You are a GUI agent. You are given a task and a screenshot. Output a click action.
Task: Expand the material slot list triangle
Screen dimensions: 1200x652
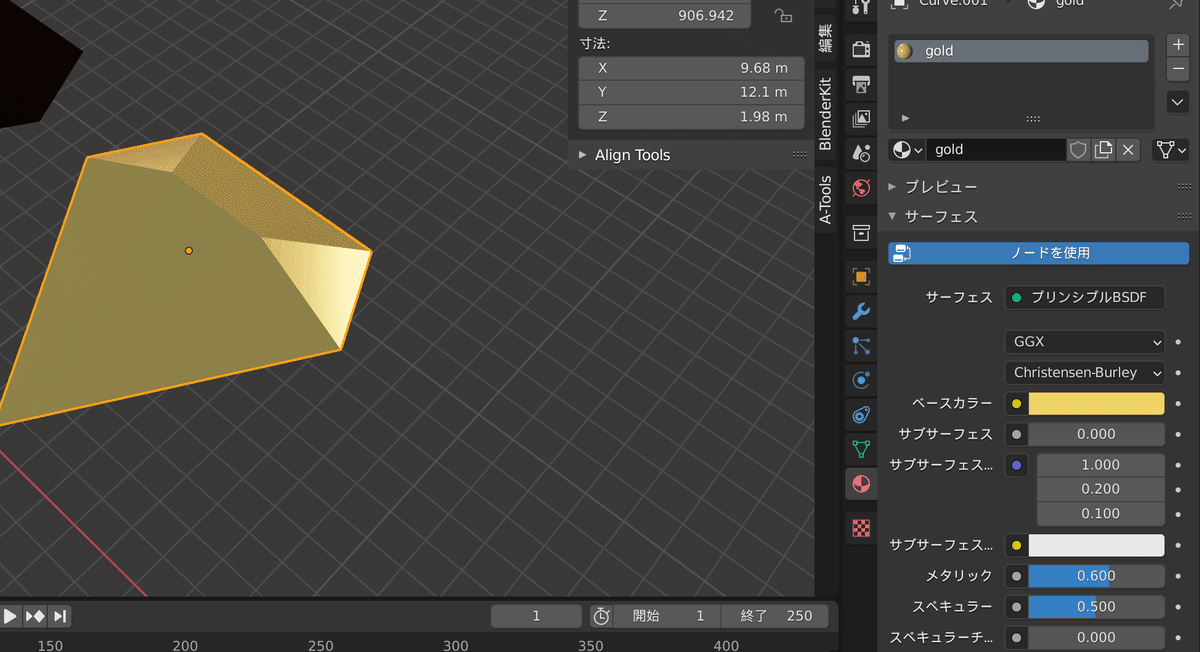pos(906,118)
